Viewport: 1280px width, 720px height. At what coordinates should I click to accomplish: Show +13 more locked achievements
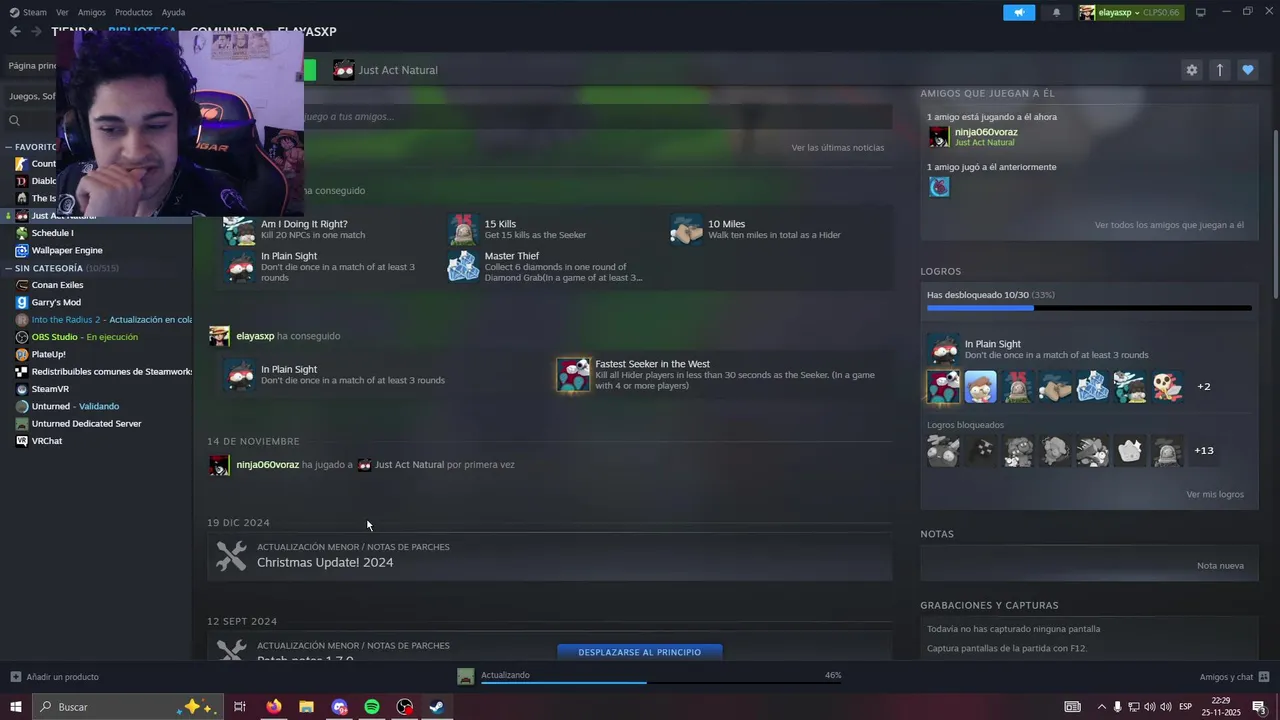click(1204, 451)
